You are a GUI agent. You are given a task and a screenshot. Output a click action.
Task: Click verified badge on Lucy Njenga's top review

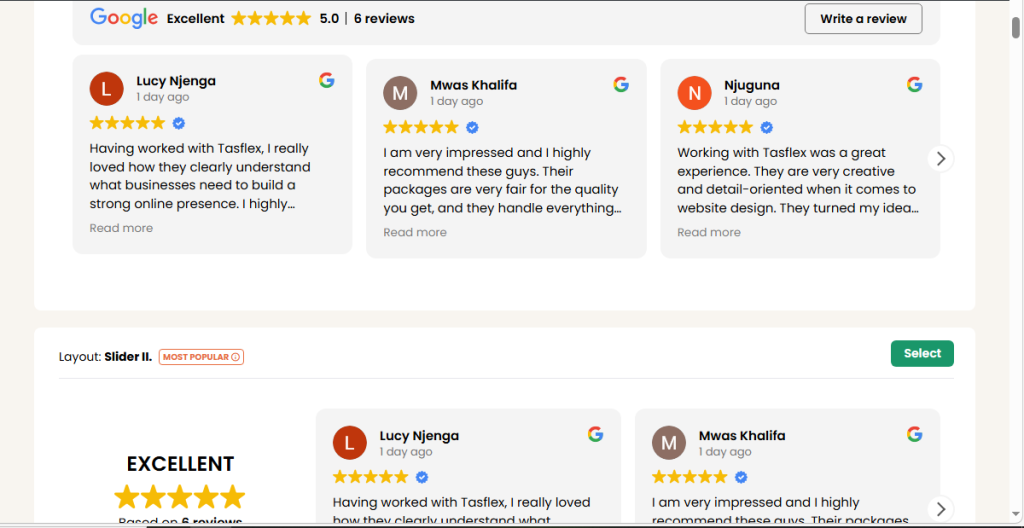179,123
